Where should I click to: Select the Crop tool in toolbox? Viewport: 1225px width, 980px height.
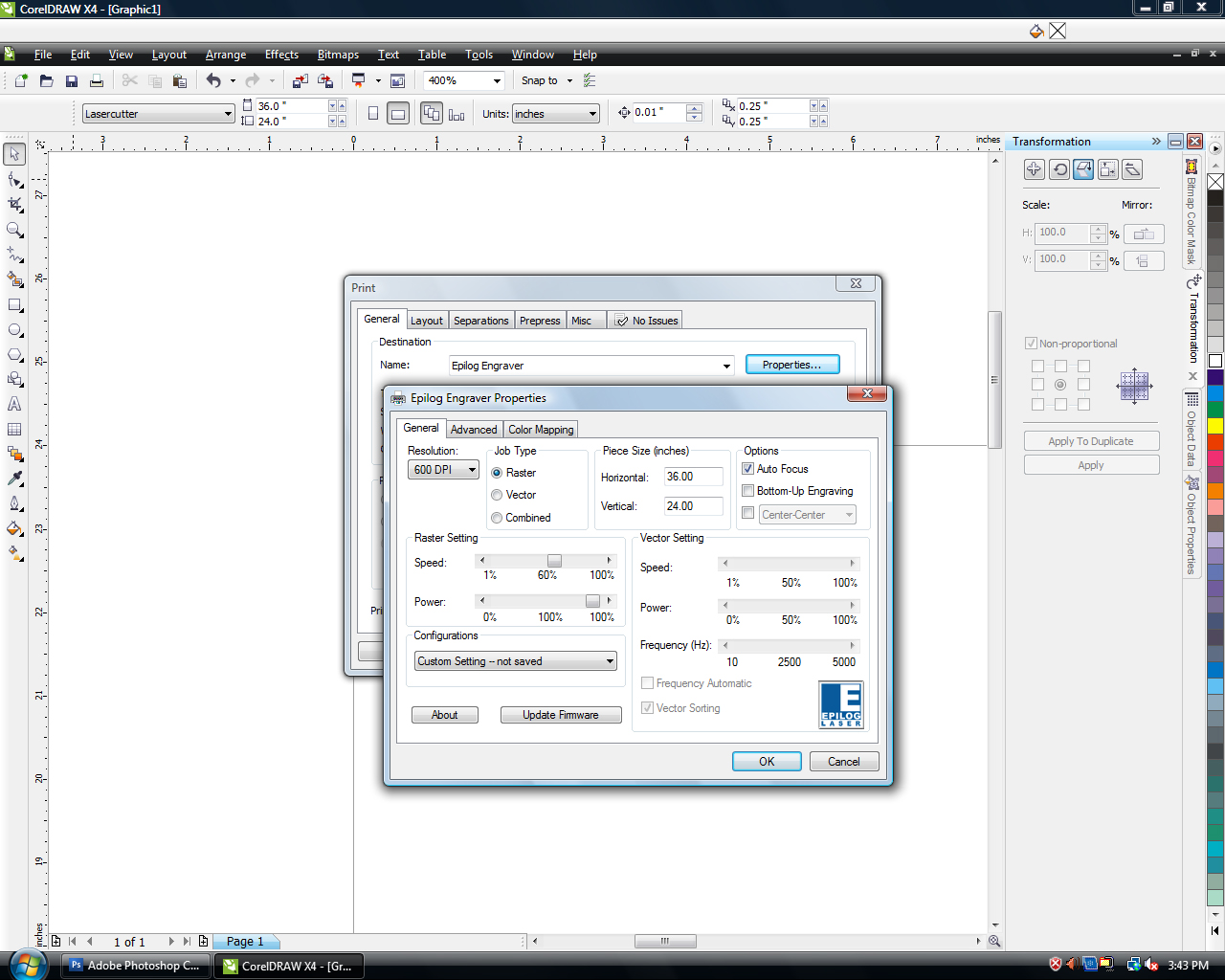(14, 204)
